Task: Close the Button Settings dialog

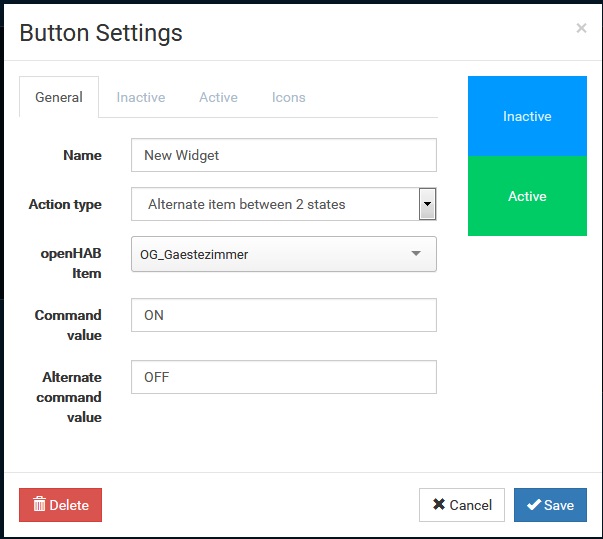Action: [581, 29]
